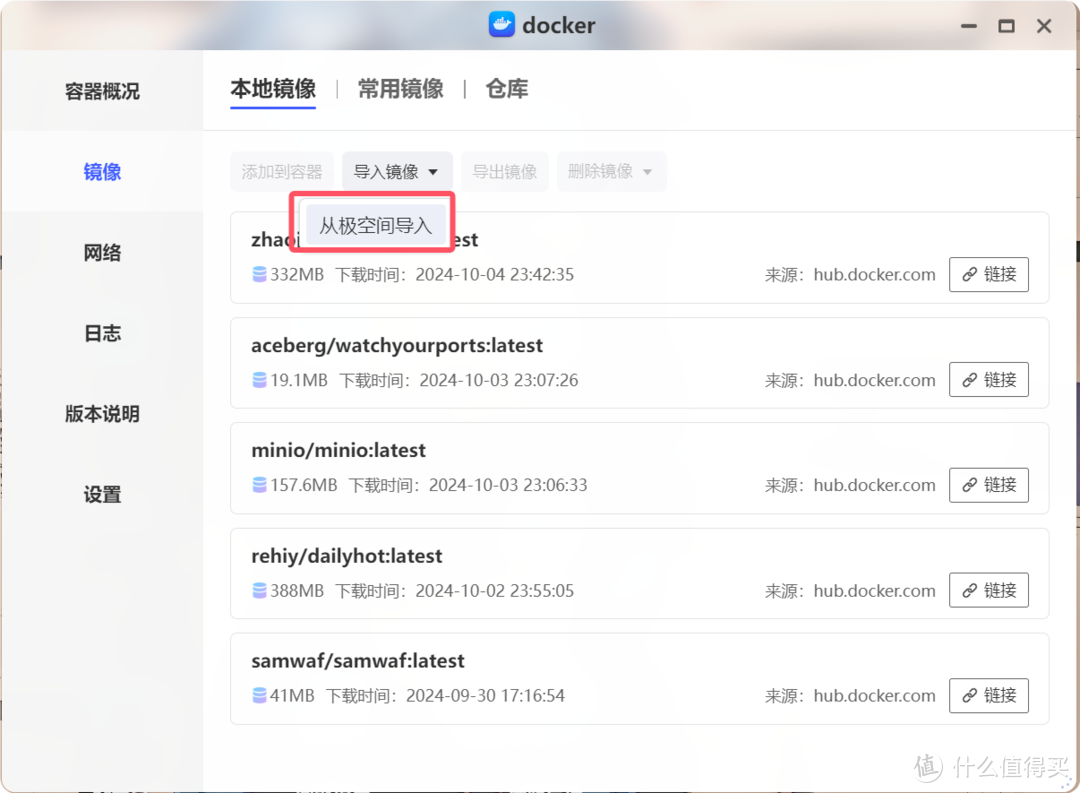Open the 仓库 tab
Screen dimensions: 1080x793
[506, 89]
